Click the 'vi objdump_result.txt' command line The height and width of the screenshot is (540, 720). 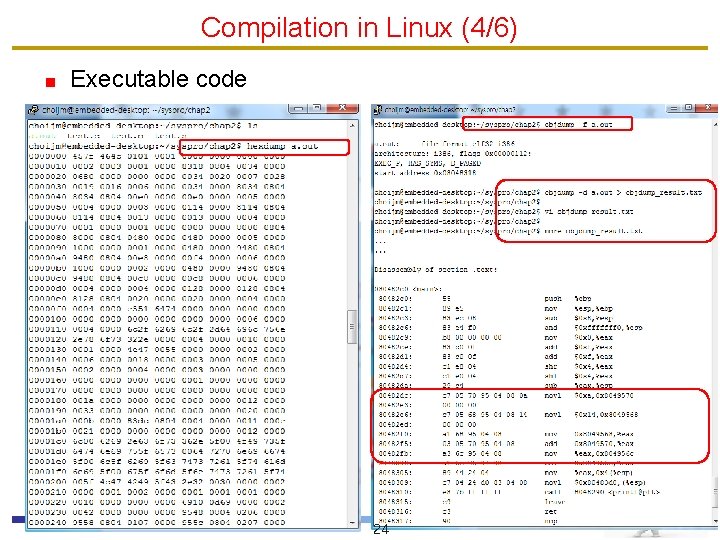(589, 212)
